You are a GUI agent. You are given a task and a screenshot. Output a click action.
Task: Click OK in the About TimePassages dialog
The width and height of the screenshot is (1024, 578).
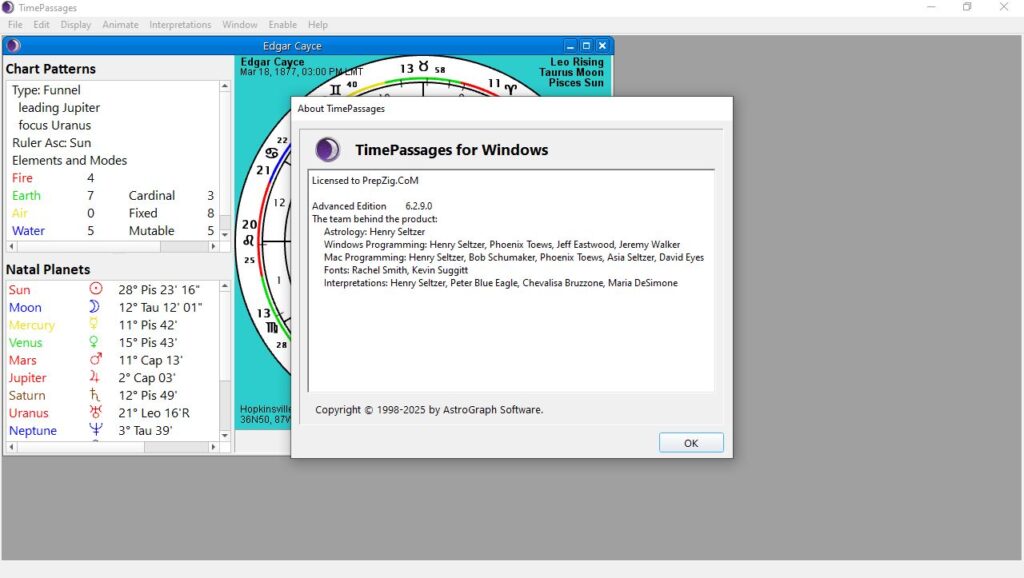pyautogui.click(x=691, y=443)
